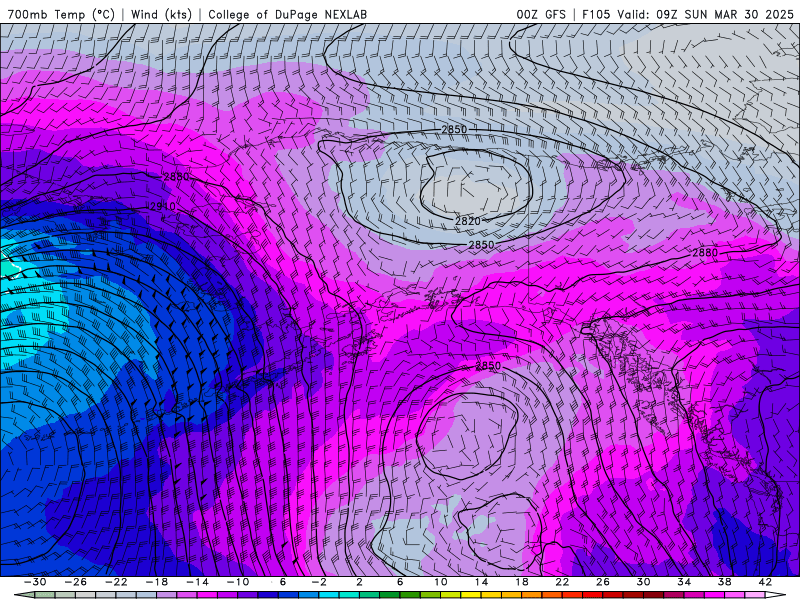Click the 2820 height contour label

(x=467, y=221)
